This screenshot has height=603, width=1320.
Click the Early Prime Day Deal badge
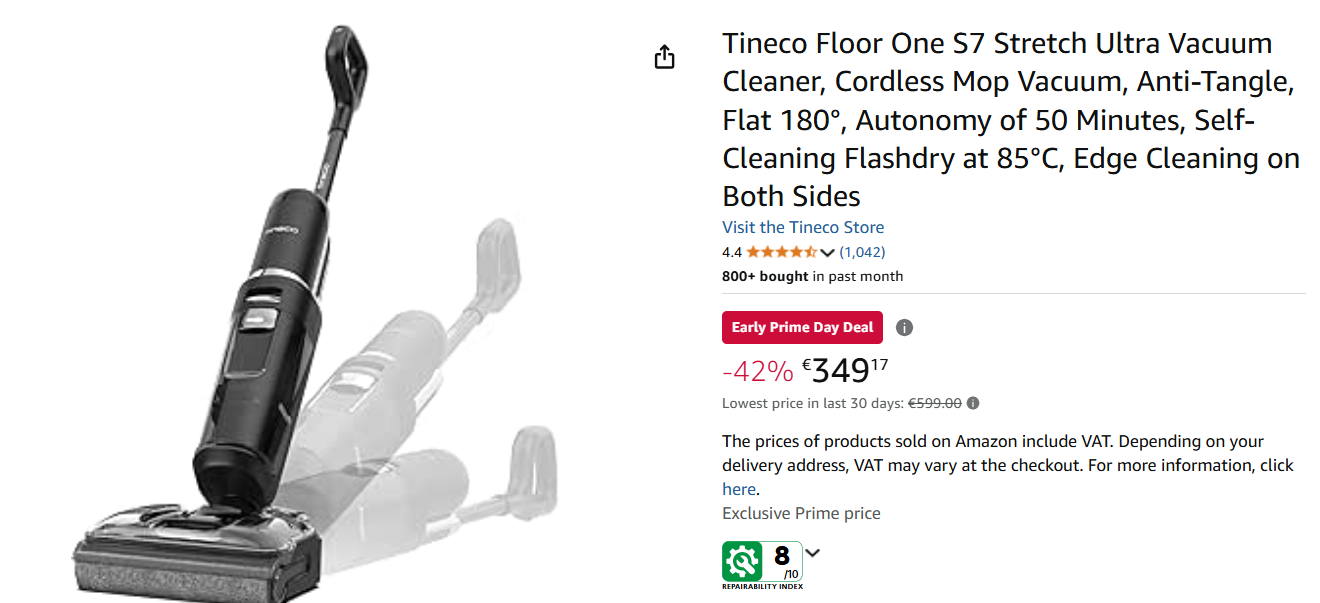coord(802,327)
